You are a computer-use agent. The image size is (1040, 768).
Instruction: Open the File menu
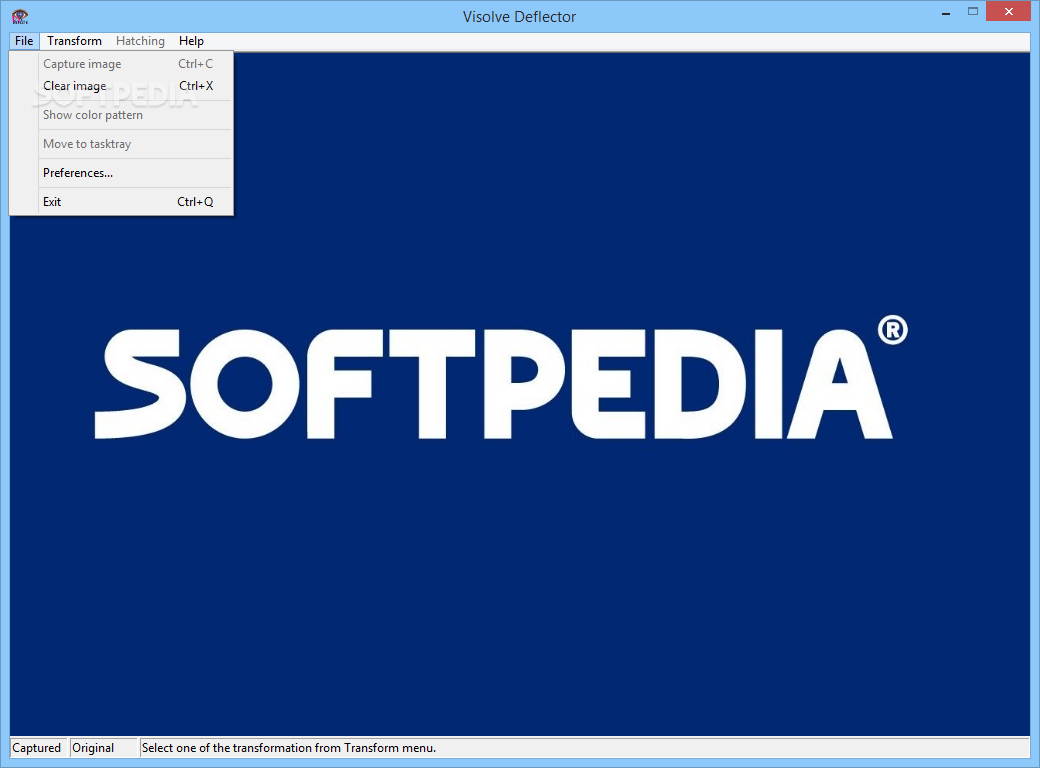[24, 40]
